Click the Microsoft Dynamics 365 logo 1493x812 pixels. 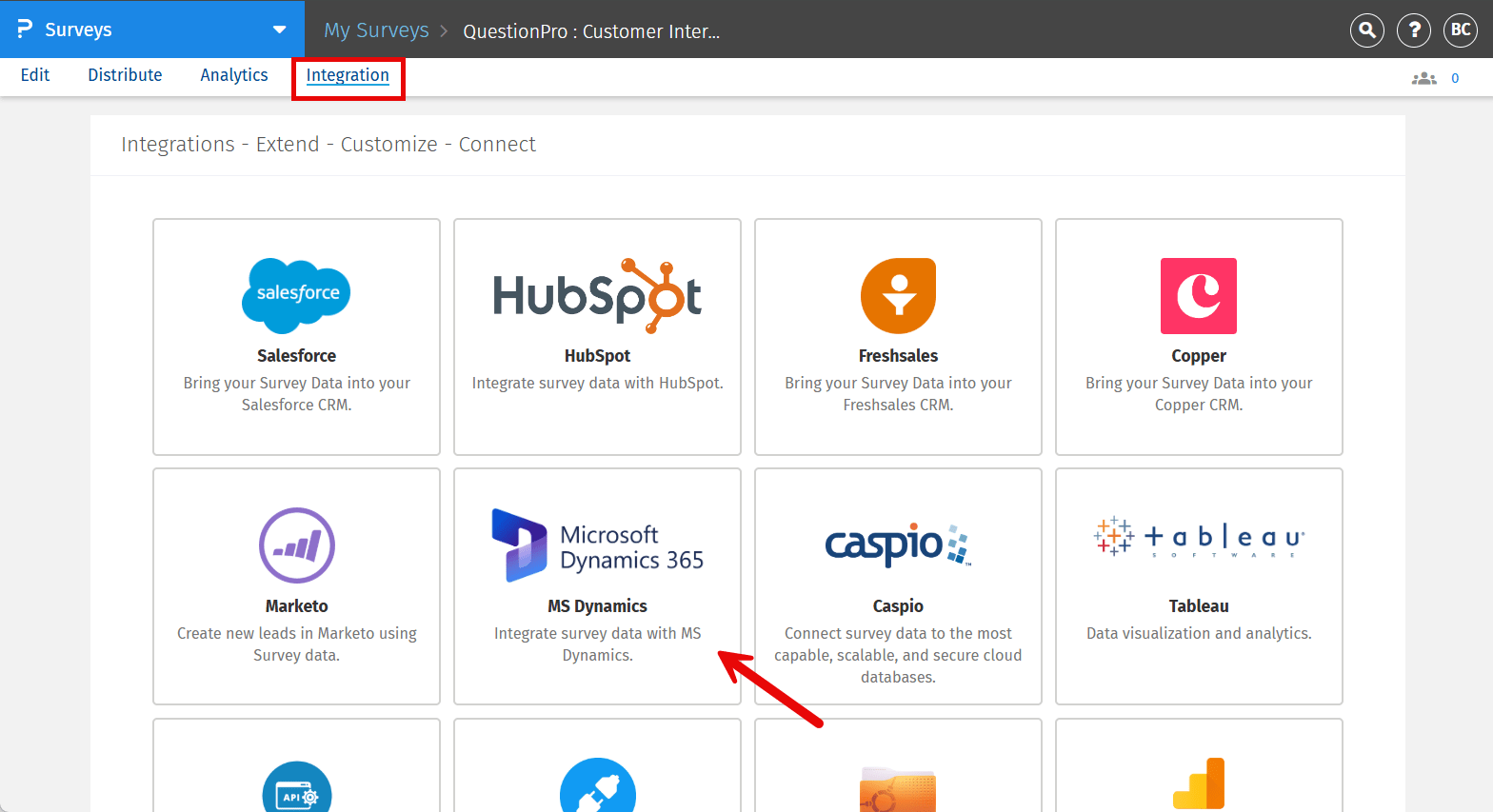point(597,545)
